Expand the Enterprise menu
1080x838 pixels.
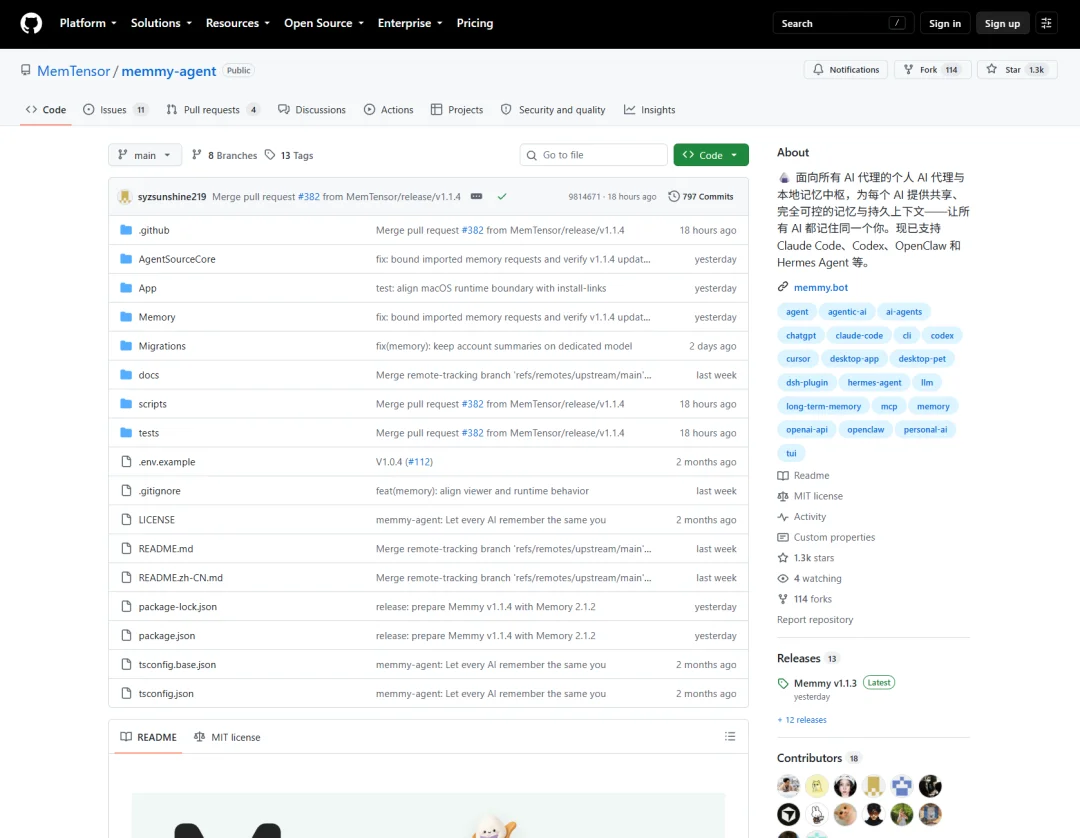[410, 23]
